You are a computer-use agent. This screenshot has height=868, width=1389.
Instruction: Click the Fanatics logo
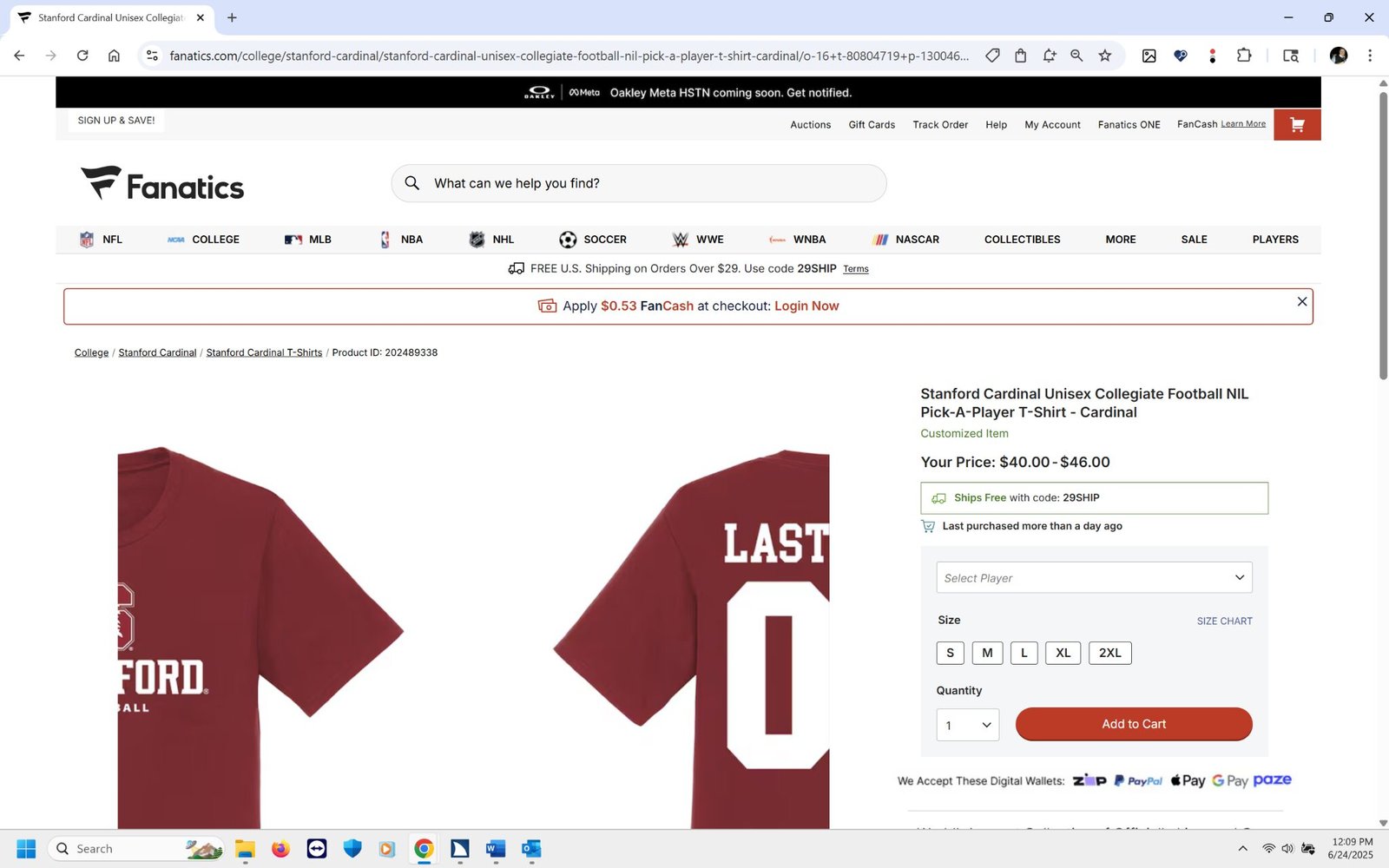[x=163, y=183]
